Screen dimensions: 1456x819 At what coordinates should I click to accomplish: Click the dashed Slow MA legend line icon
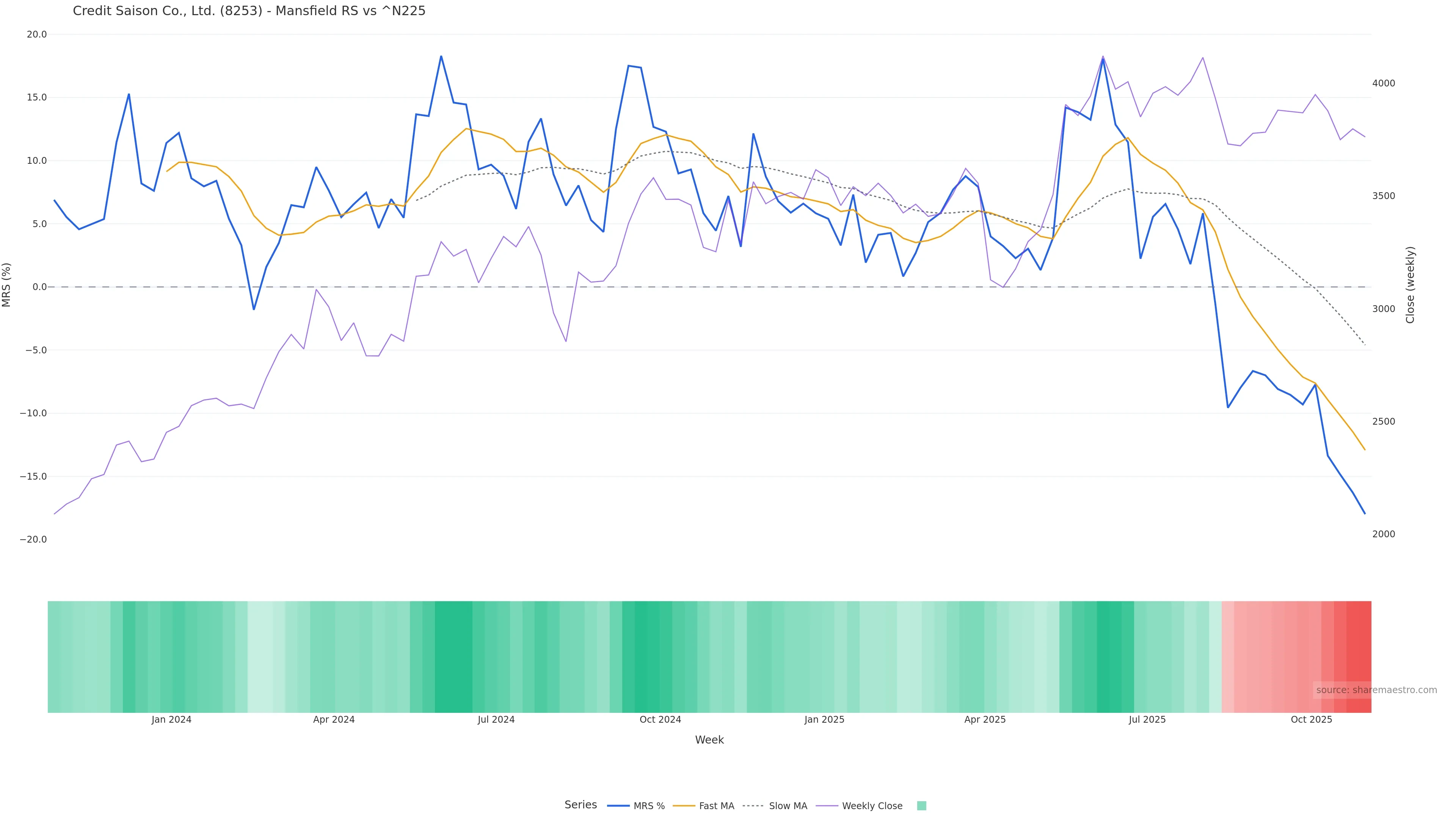[753, 806]
